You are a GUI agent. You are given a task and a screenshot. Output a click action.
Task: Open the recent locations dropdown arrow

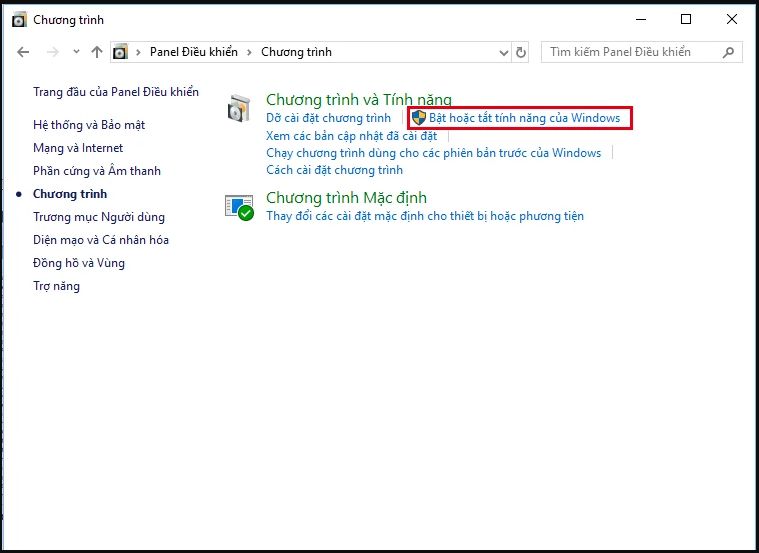coord(76,51)
